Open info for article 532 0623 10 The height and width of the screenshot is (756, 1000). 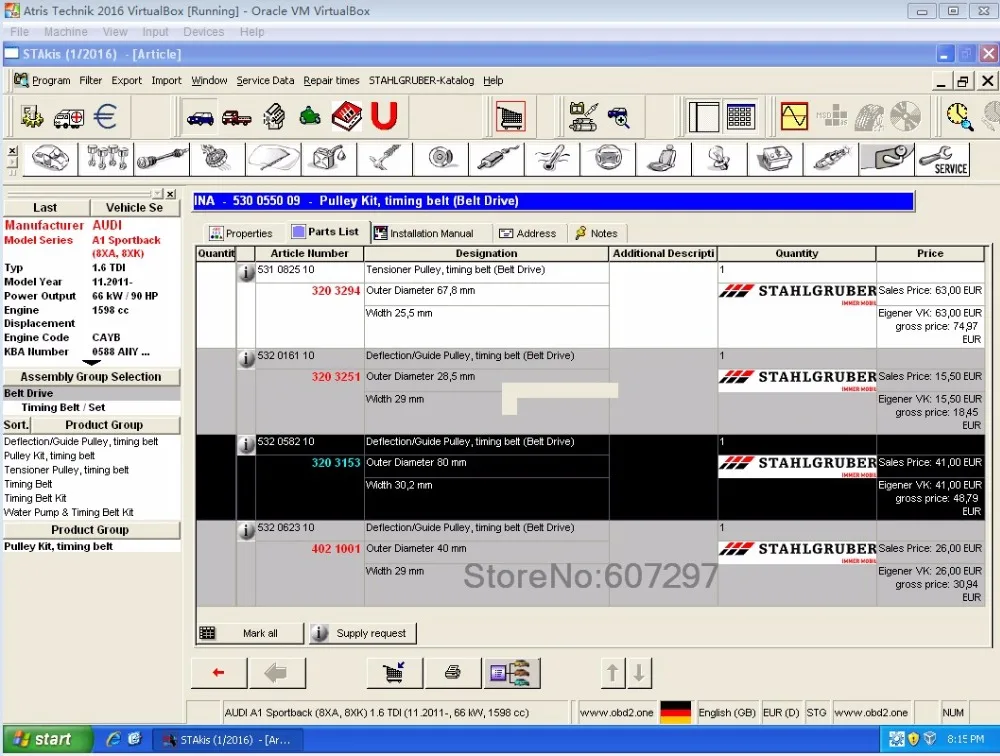tap(246, 531)
